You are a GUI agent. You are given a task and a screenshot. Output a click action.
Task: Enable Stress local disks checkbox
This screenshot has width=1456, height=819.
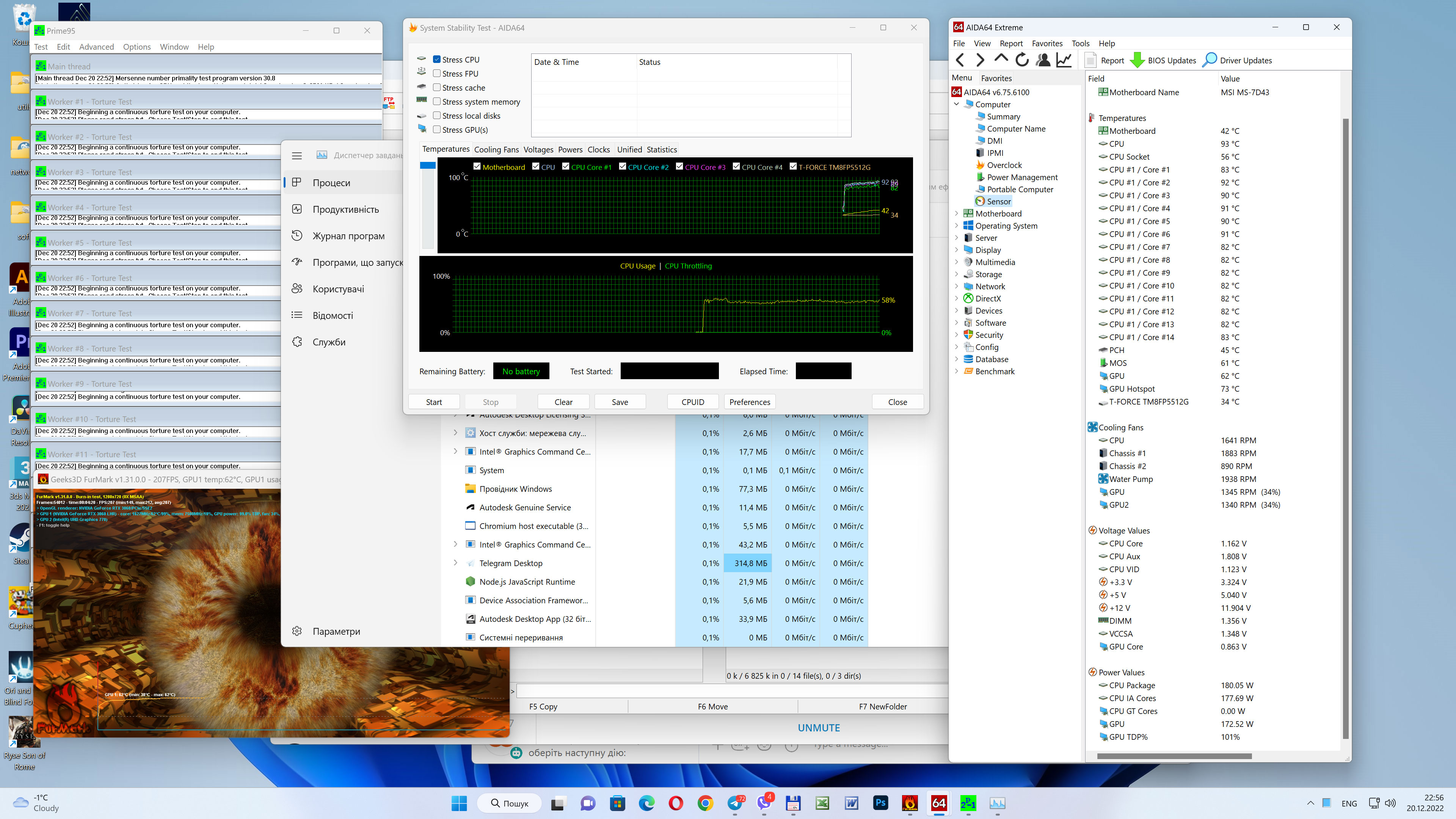click(437, 116)
